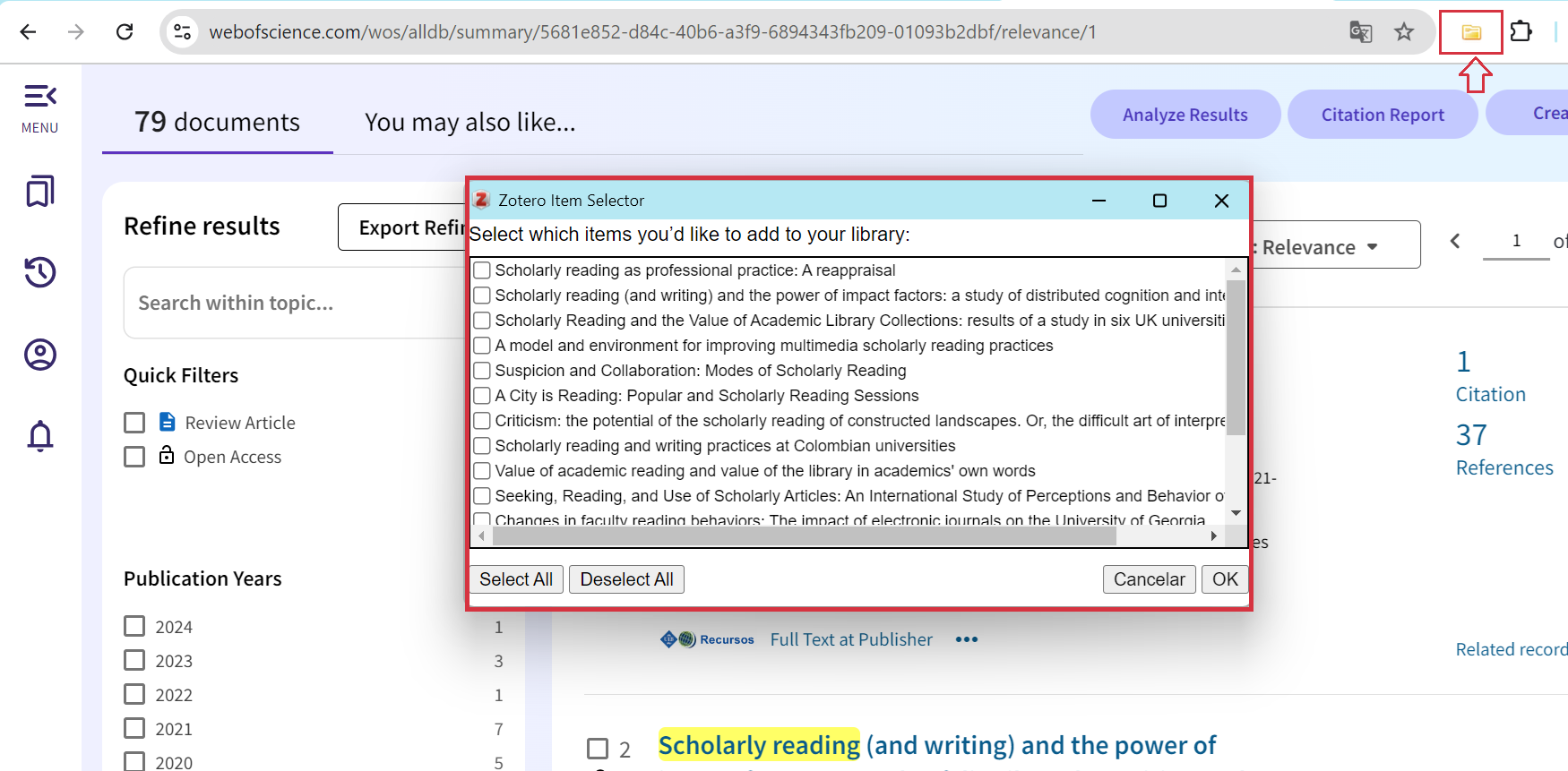Click the Review Article document icon
1568x771 pixels.
pos(168,422)
